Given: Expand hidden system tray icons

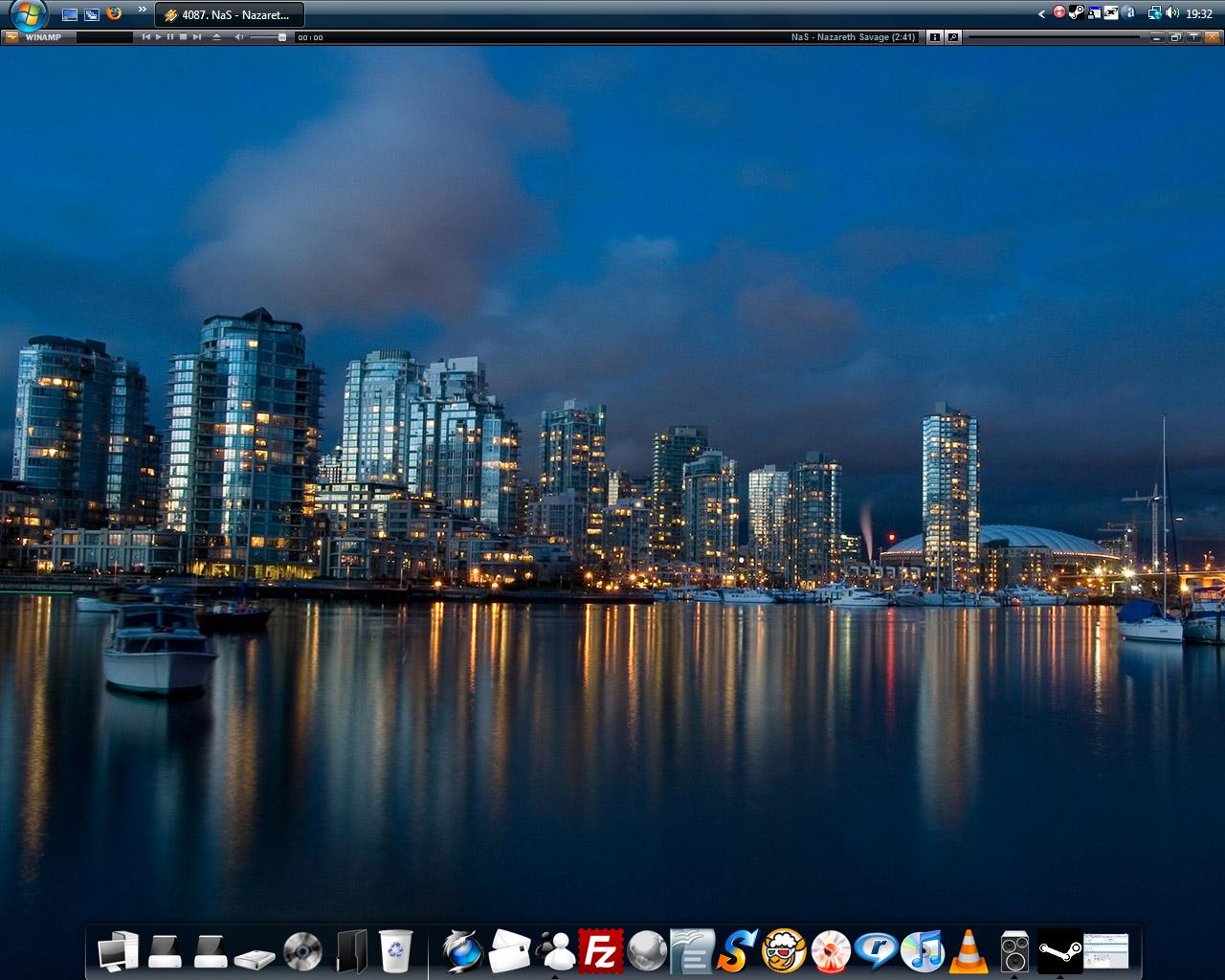Looking at the screenshot, I should point(1041,13).
